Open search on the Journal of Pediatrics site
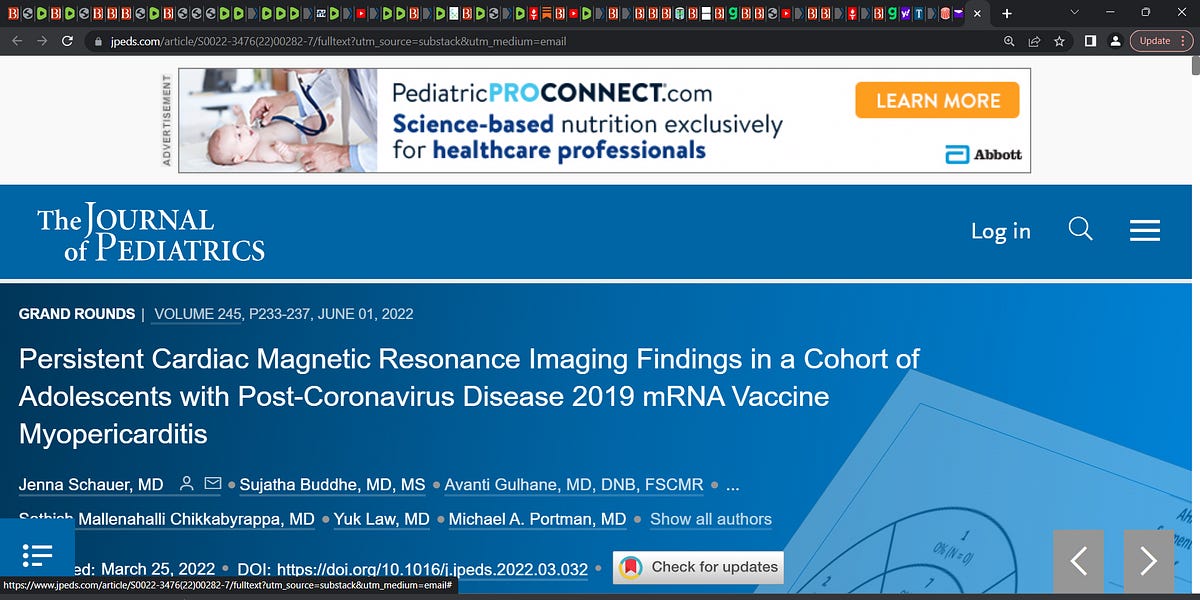 [1080, 230]
